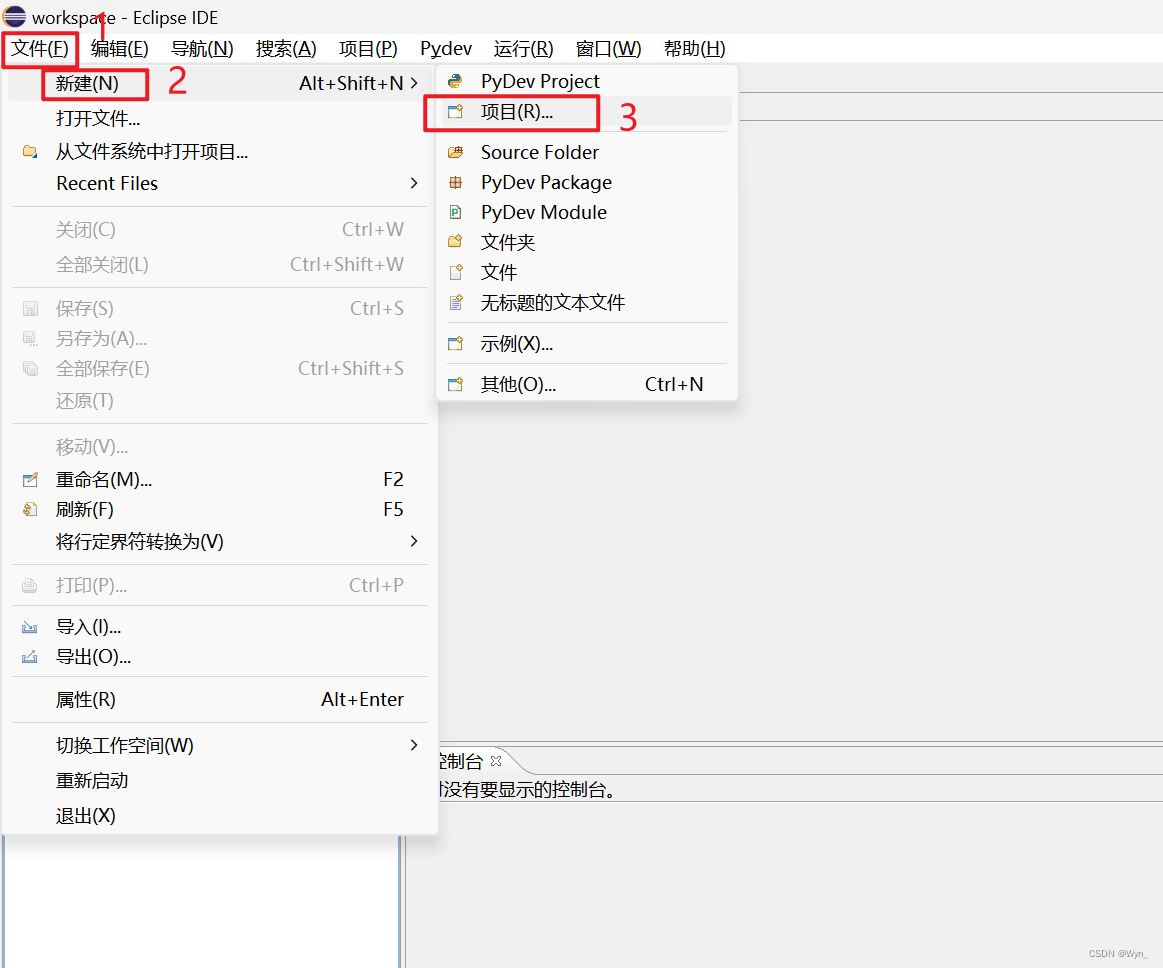1163x968 pixels.
Task: Open the 文件(F) menu
Action: (x=39, y=49)
